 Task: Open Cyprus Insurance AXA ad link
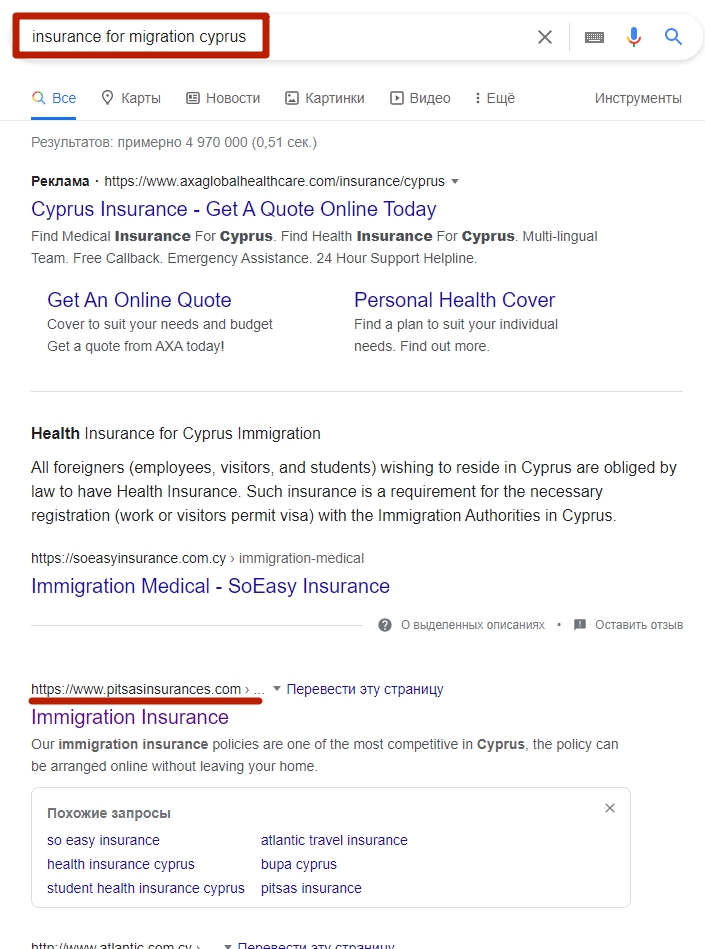pos(234,209)
